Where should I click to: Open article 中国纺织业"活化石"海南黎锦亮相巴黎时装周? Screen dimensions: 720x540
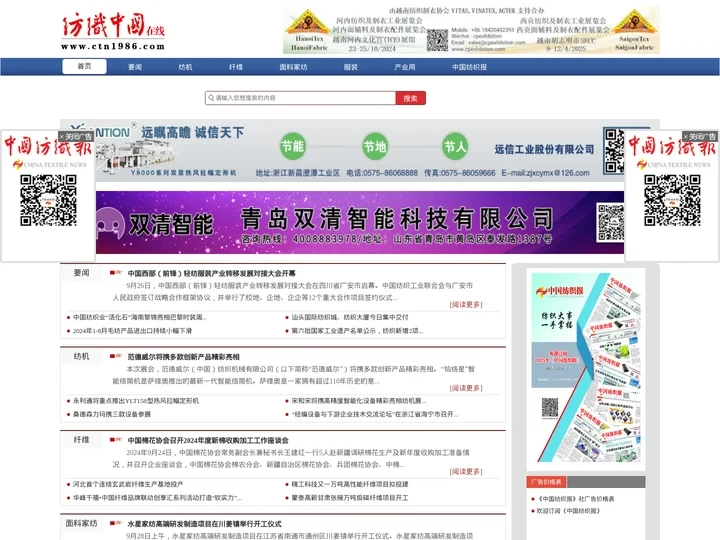coord(140,317)
